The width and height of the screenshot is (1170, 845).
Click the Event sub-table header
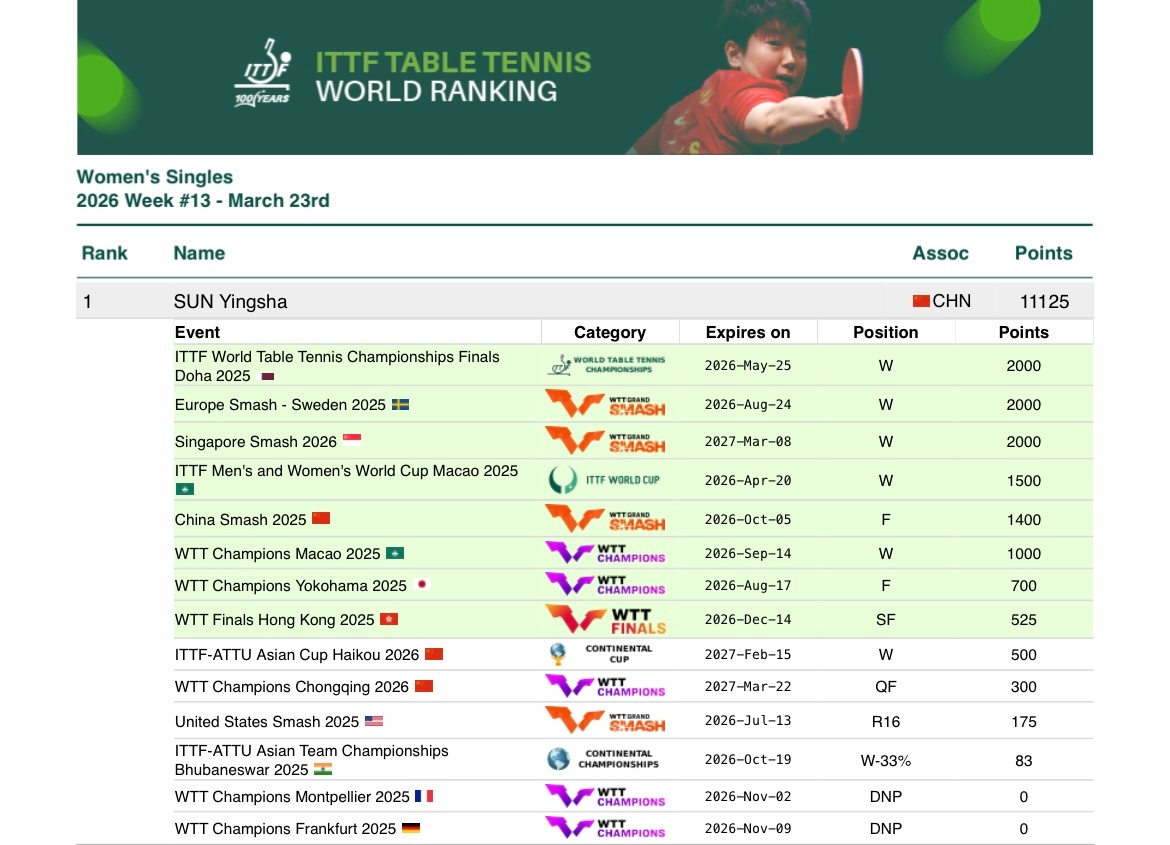coord(197,332)
